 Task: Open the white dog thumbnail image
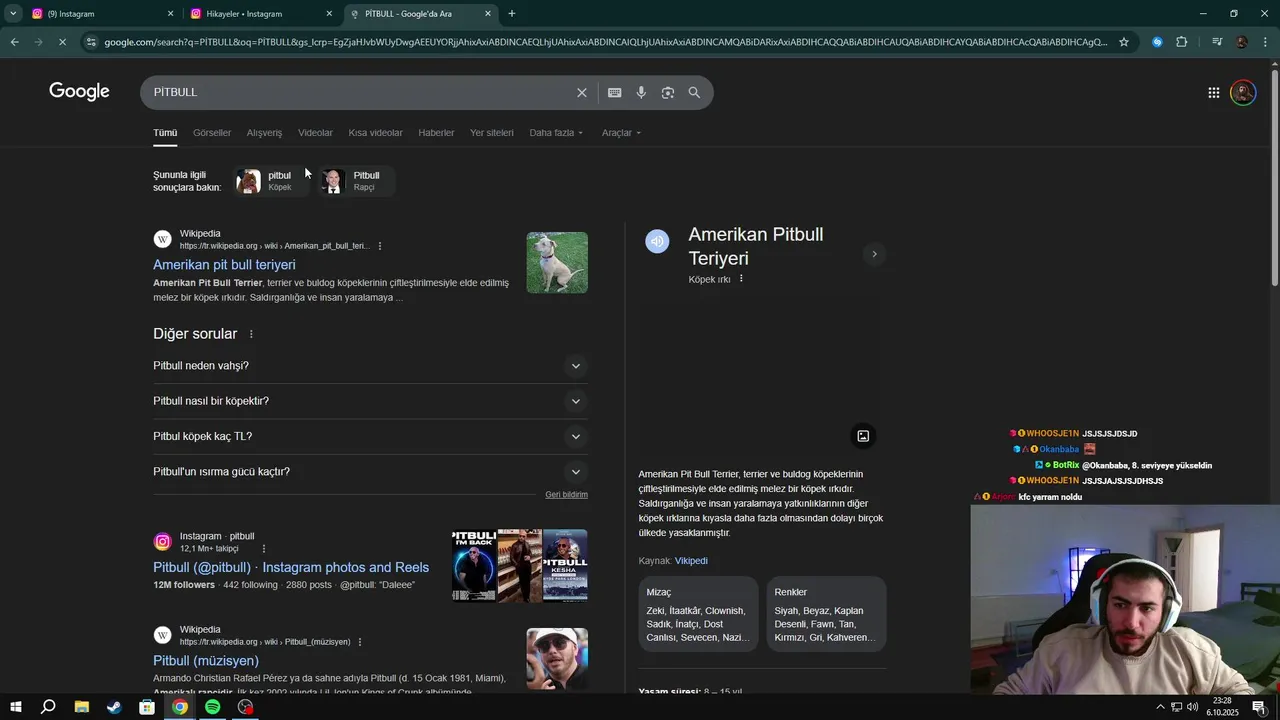pyautogui.click(x=557, y=263)
